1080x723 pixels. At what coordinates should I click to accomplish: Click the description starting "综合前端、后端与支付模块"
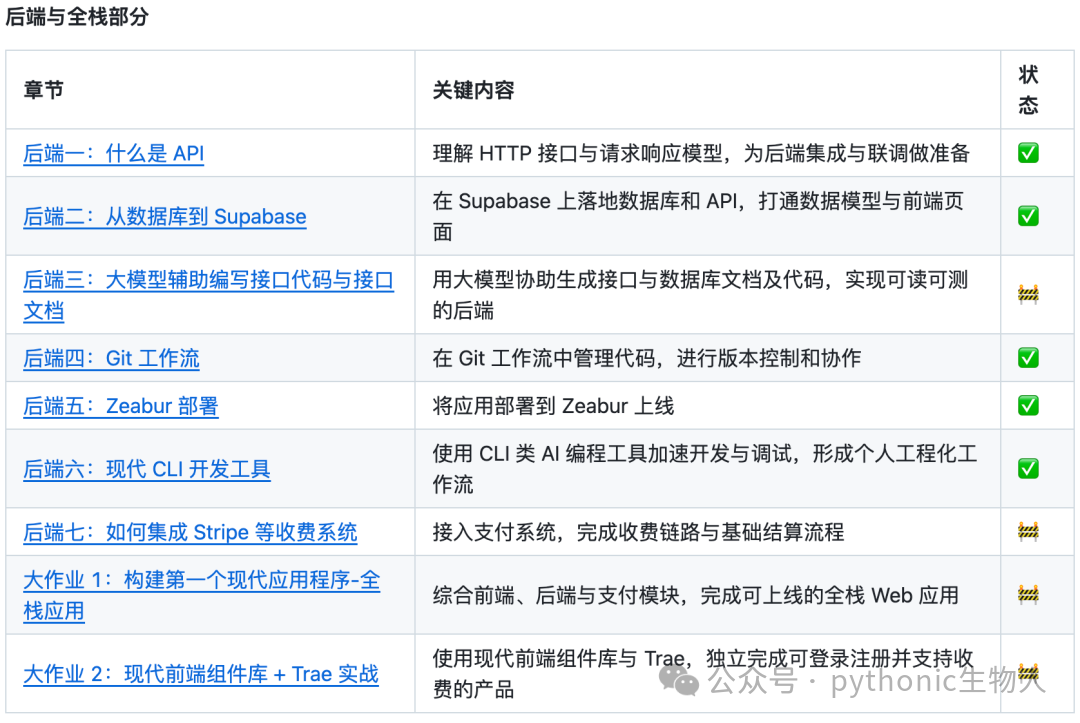tap(696, 596)
